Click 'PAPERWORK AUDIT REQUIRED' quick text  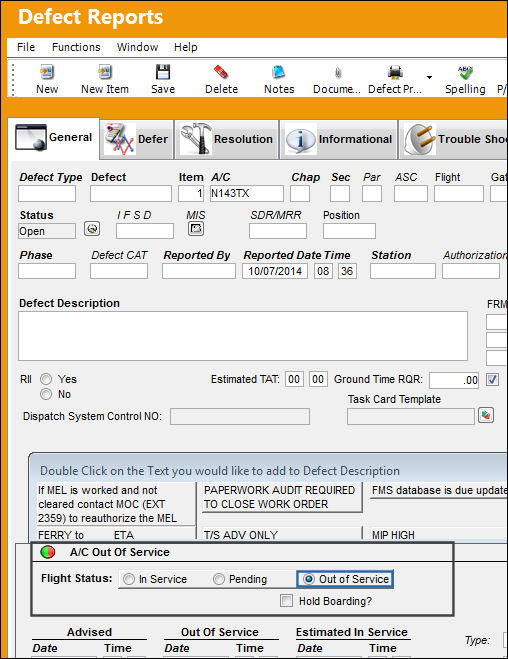tap(282, 497)
